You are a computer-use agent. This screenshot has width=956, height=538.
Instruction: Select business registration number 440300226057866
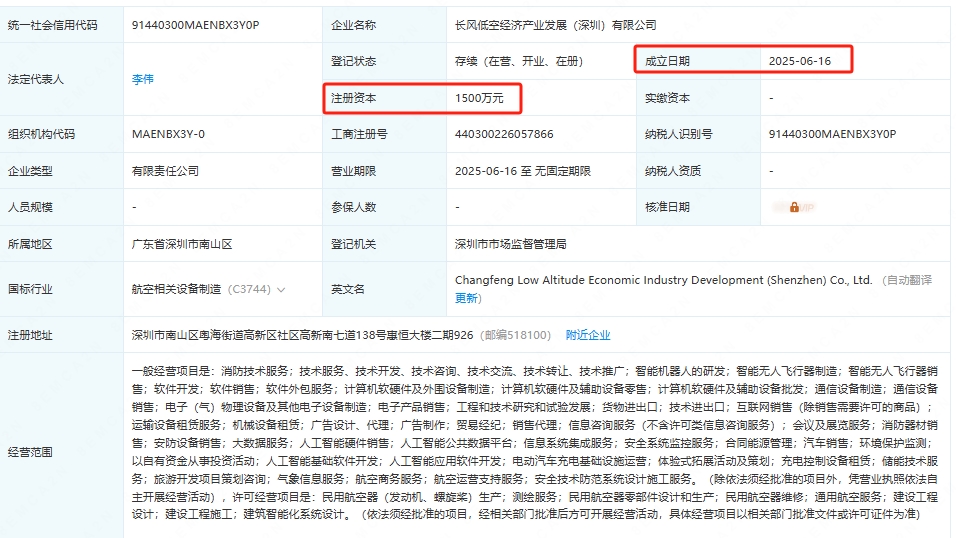point(504,134)
